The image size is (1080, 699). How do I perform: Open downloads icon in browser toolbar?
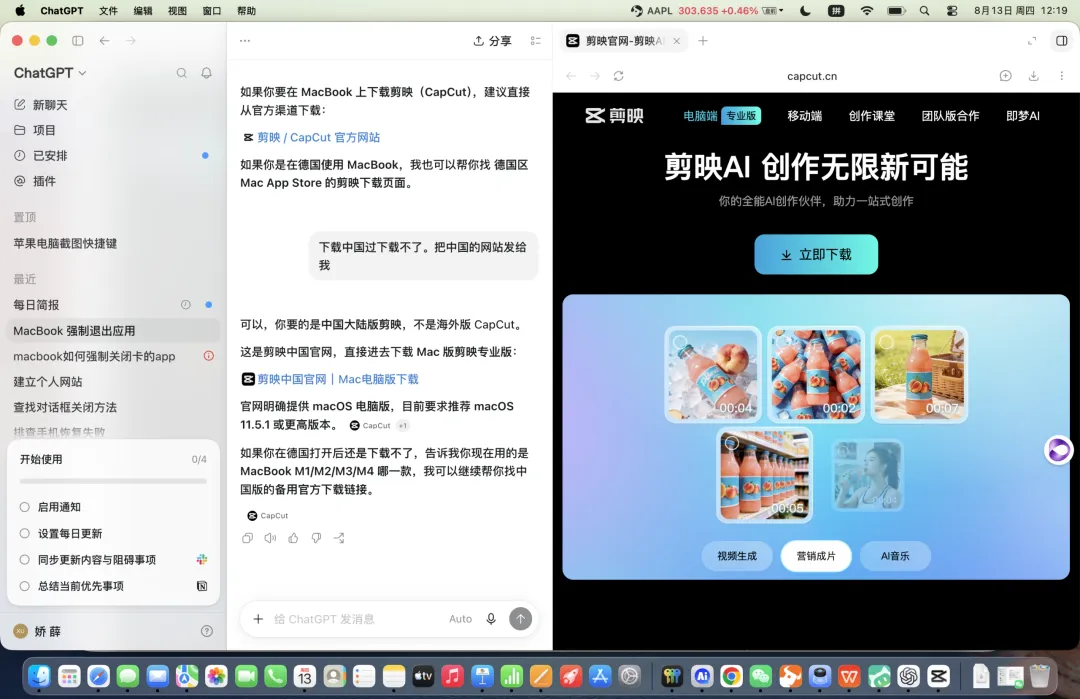1034,76
